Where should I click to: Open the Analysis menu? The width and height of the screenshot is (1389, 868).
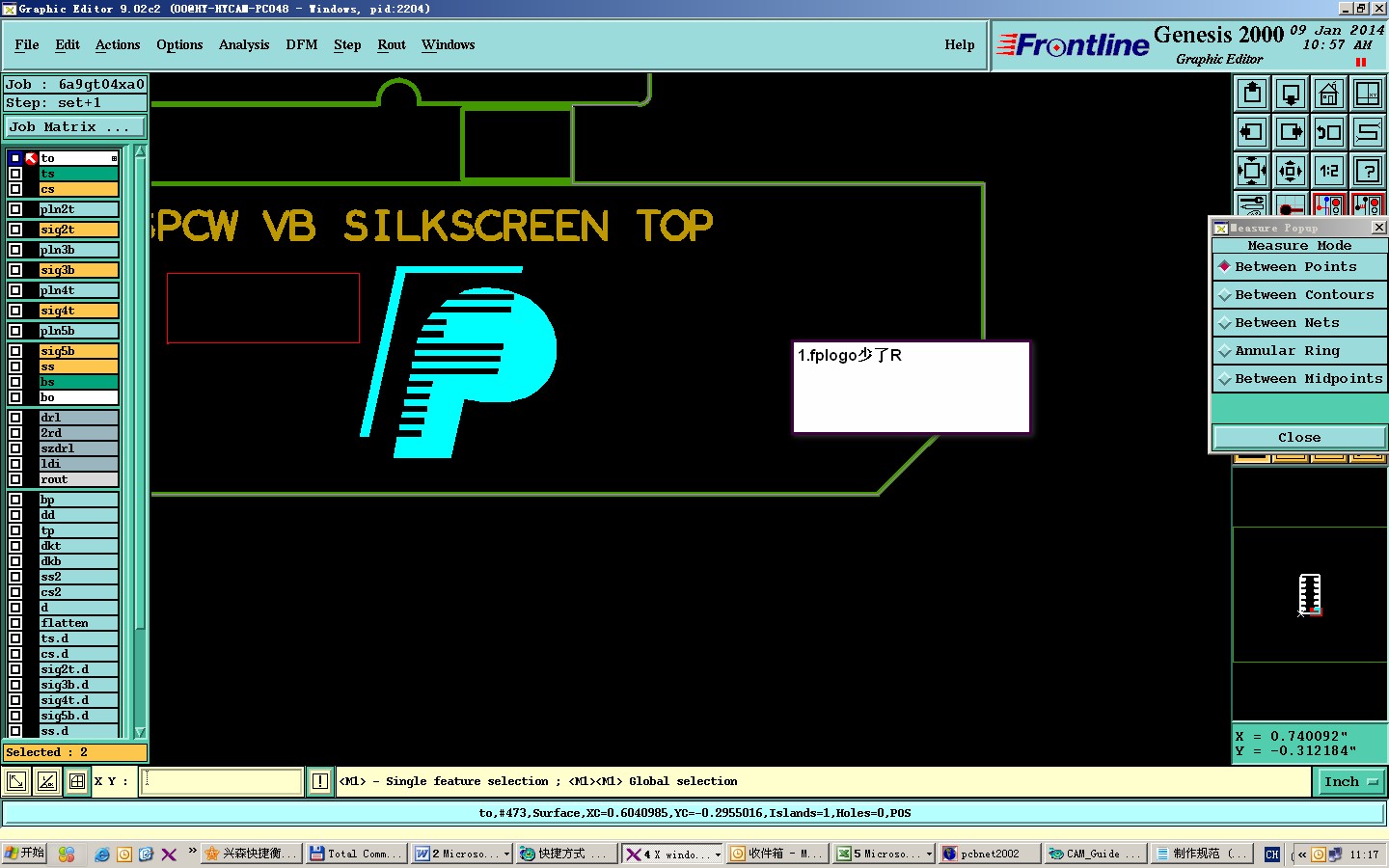coord(244,45)
